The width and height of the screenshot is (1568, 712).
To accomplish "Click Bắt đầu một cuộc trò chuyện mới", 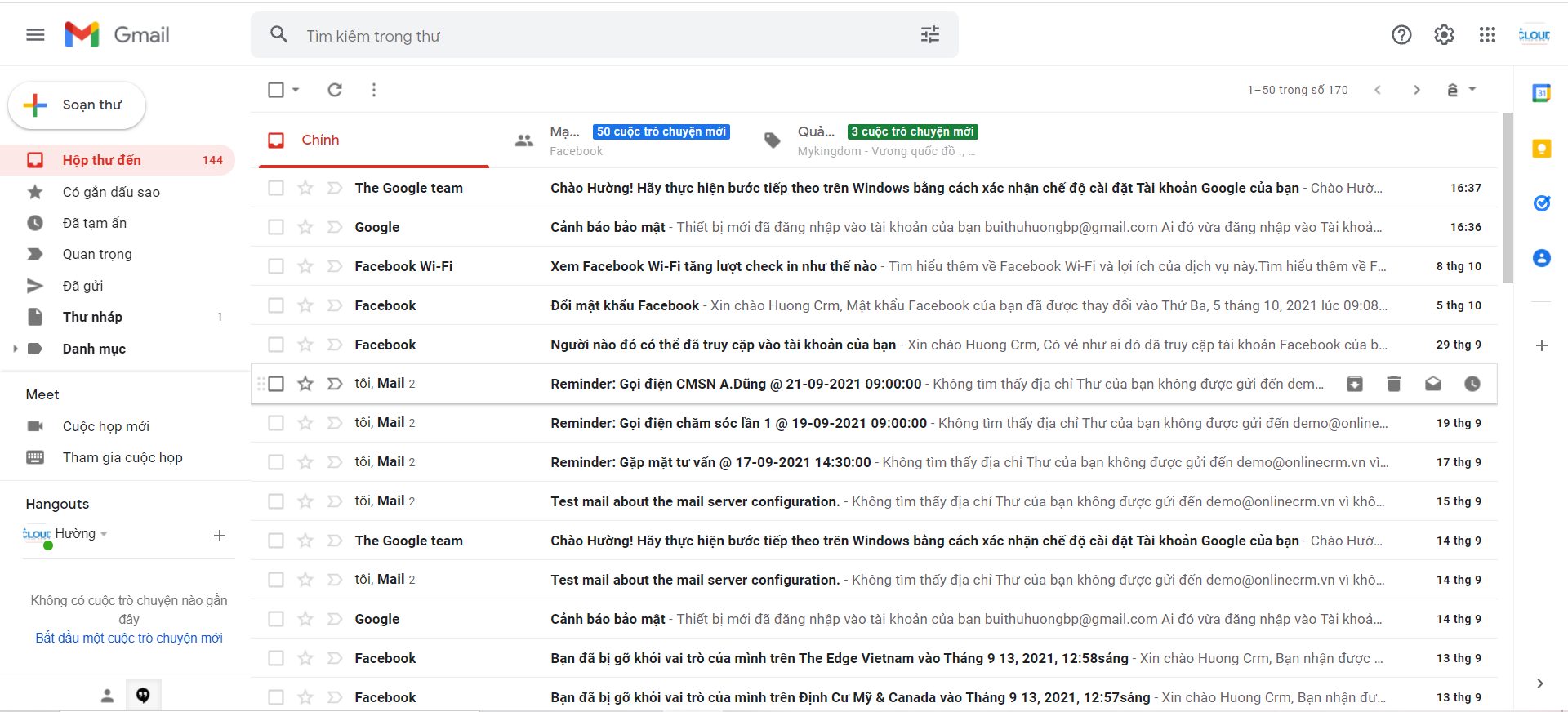I will (129, 638).
